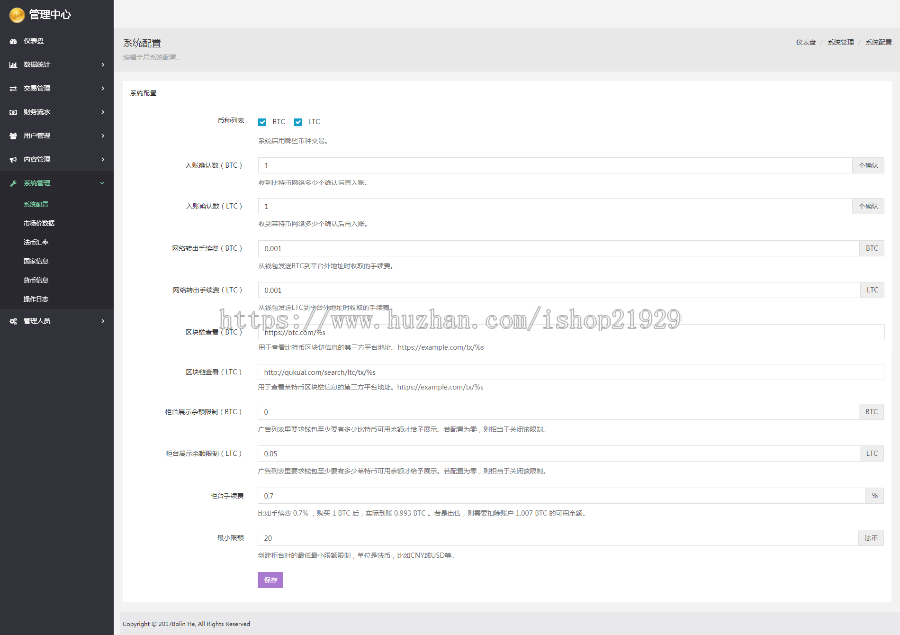Click the users icon for 用户管理
The height and width of the screenshot is (635, 900).
point(13,136)
